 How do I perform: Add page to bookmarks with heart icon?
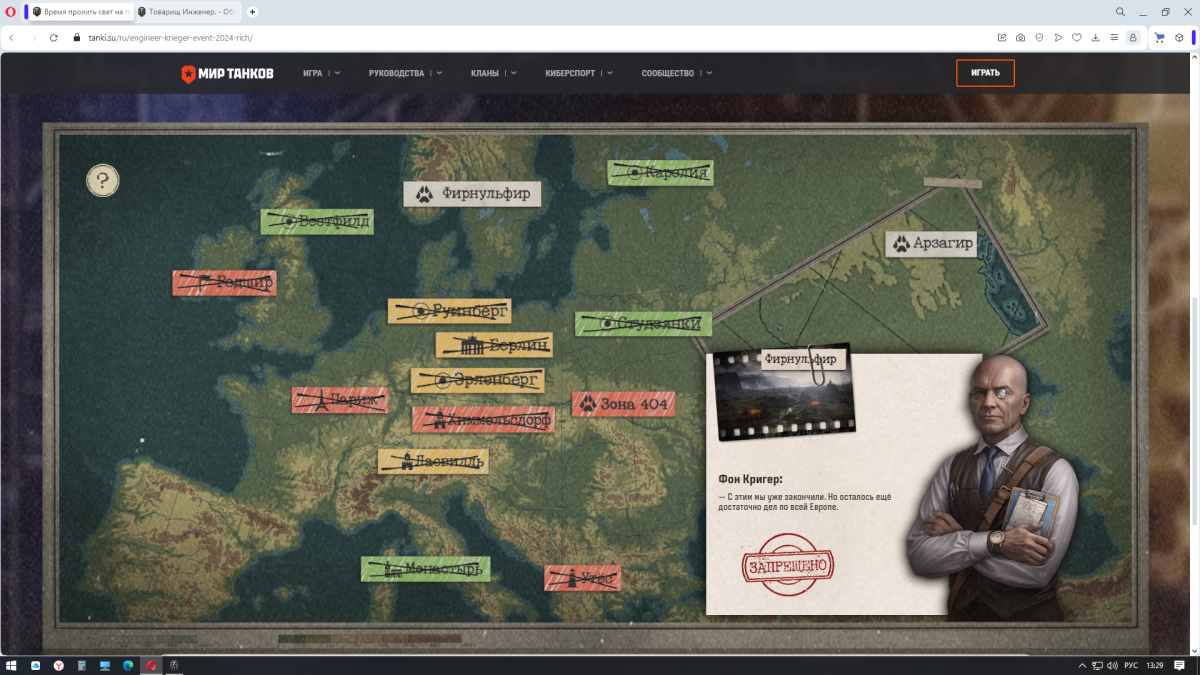1077,38
